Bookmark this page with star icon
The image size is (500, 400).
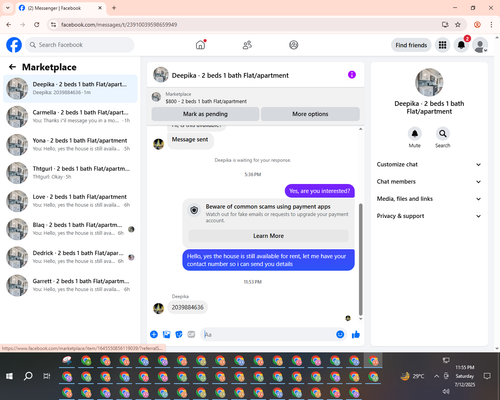click(x=458, y=25)
